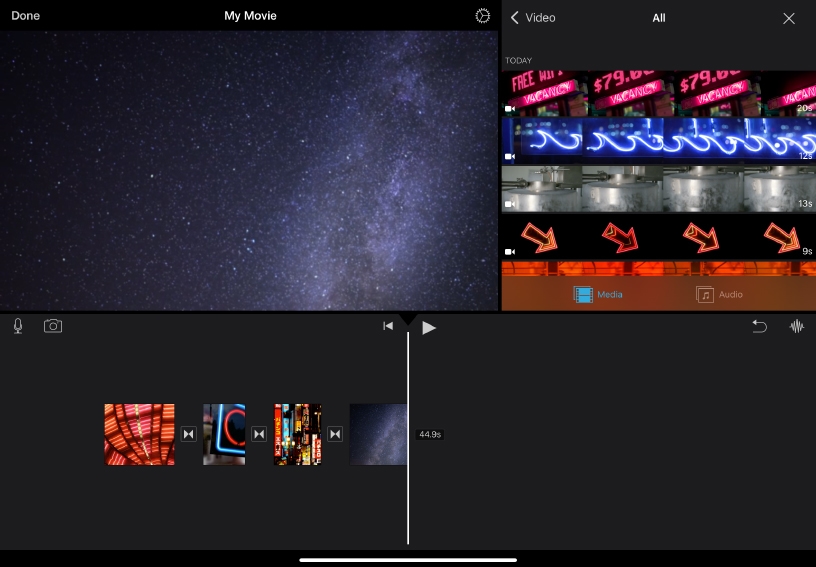Open project settings gear icon
The width and height of the screenshot is (816, 567).
pos(483,16)
